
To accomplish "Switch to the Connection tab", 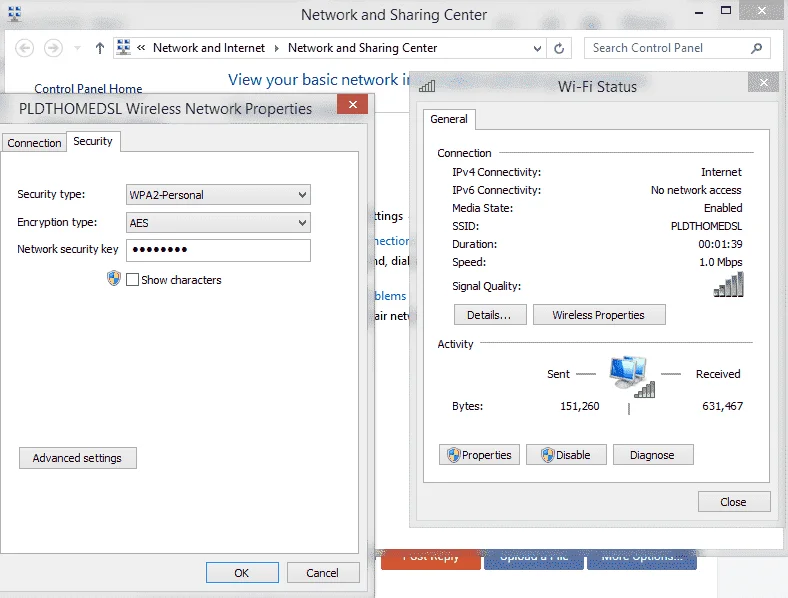I will 34,143.
